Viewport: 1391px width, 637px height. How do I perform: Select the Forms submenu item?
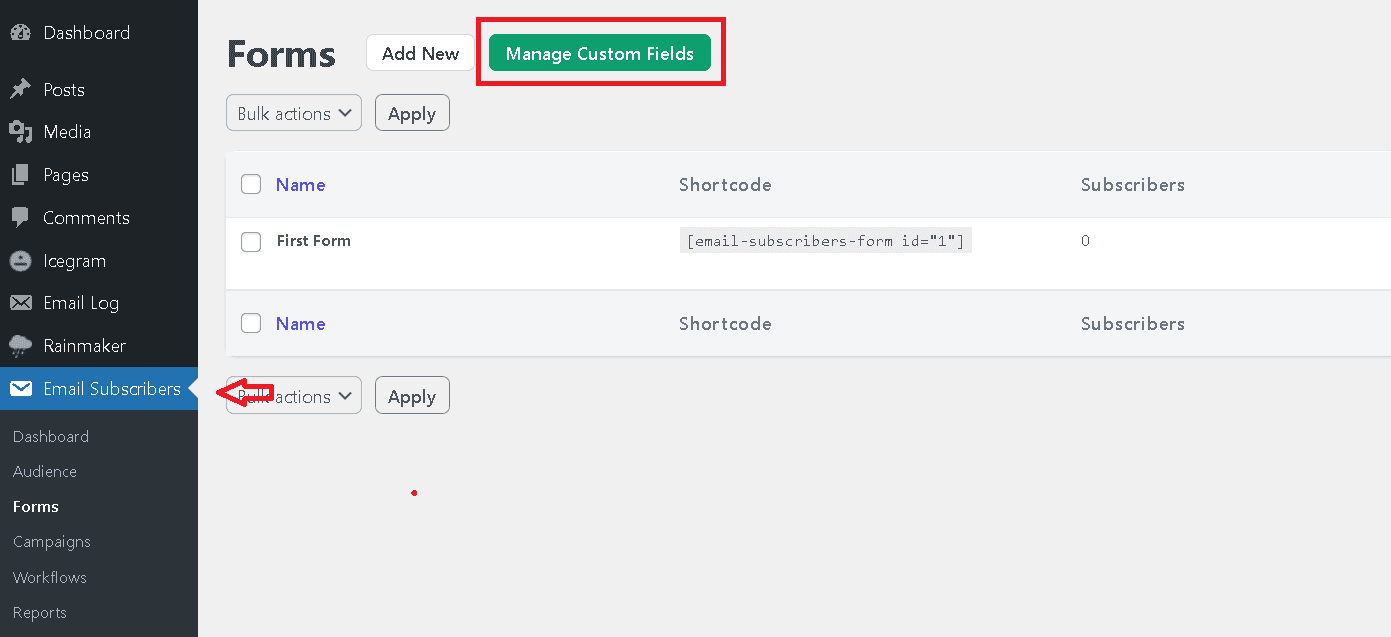36,507
